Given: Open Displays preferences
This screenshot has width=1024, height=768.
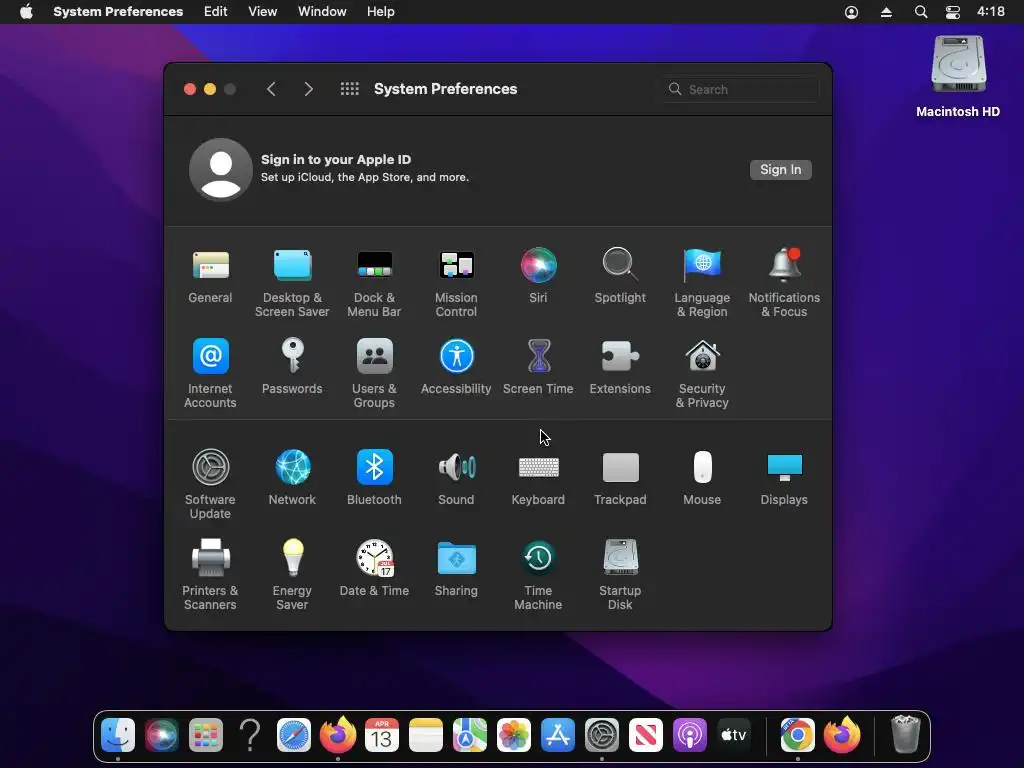Looking at the screenshot, I should (784, 467).
